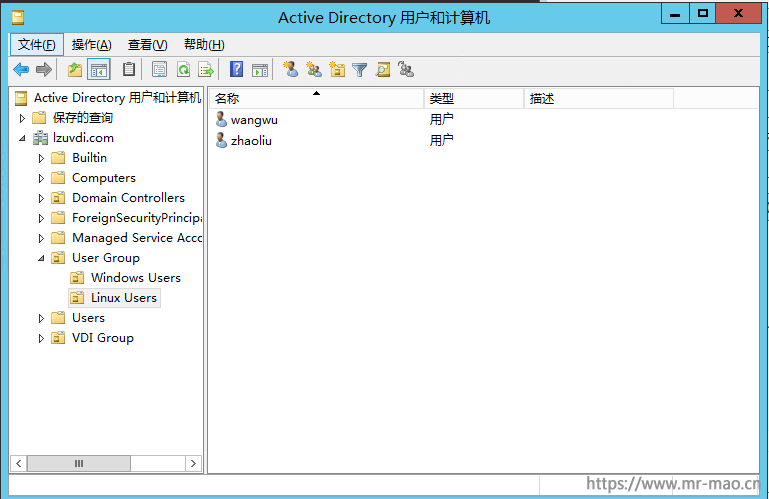
Task: Select the 保存的查询 tree item
Action: tap(83, 118)
